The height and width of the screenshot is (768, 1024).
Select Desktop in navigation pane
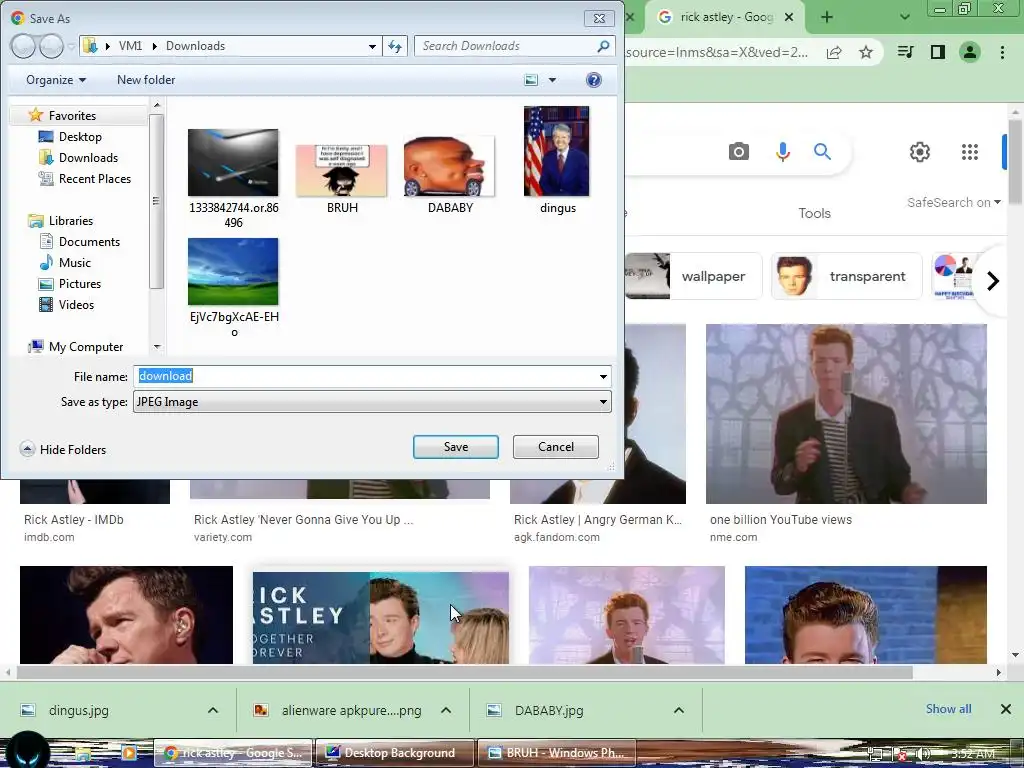click(x=80, y=136)
